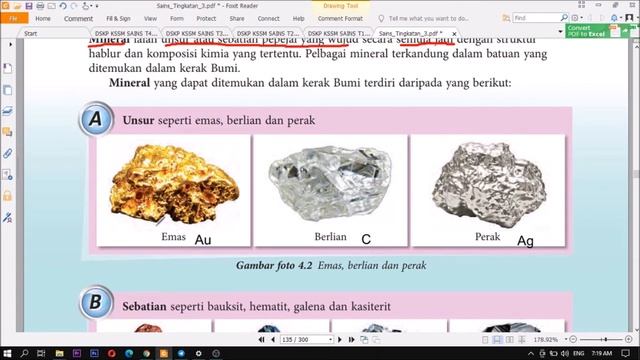
Task: Expand the quick access toolbar customize arrow
Action: (x=97, y=6)
